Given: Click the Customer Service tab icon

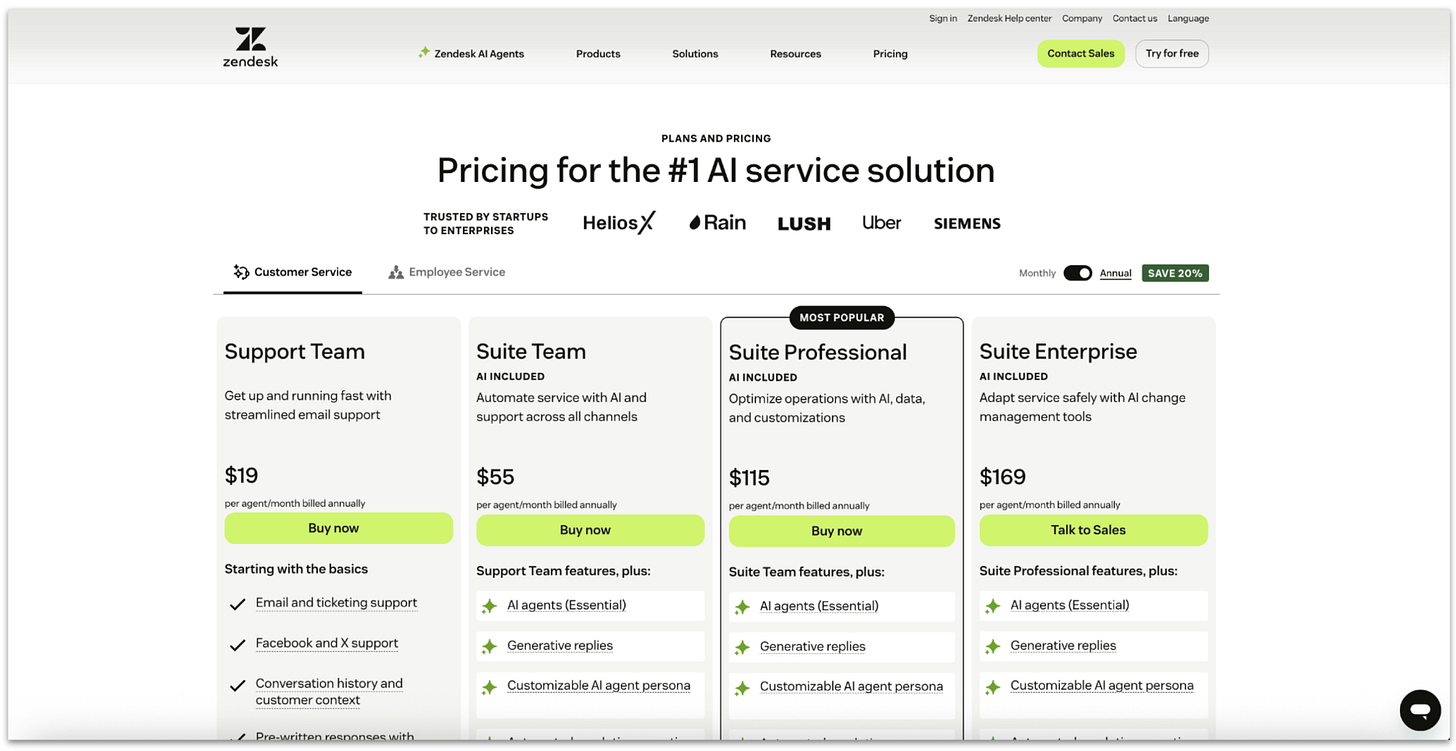Looking at the screenshot, I should [x=241, y=272].
